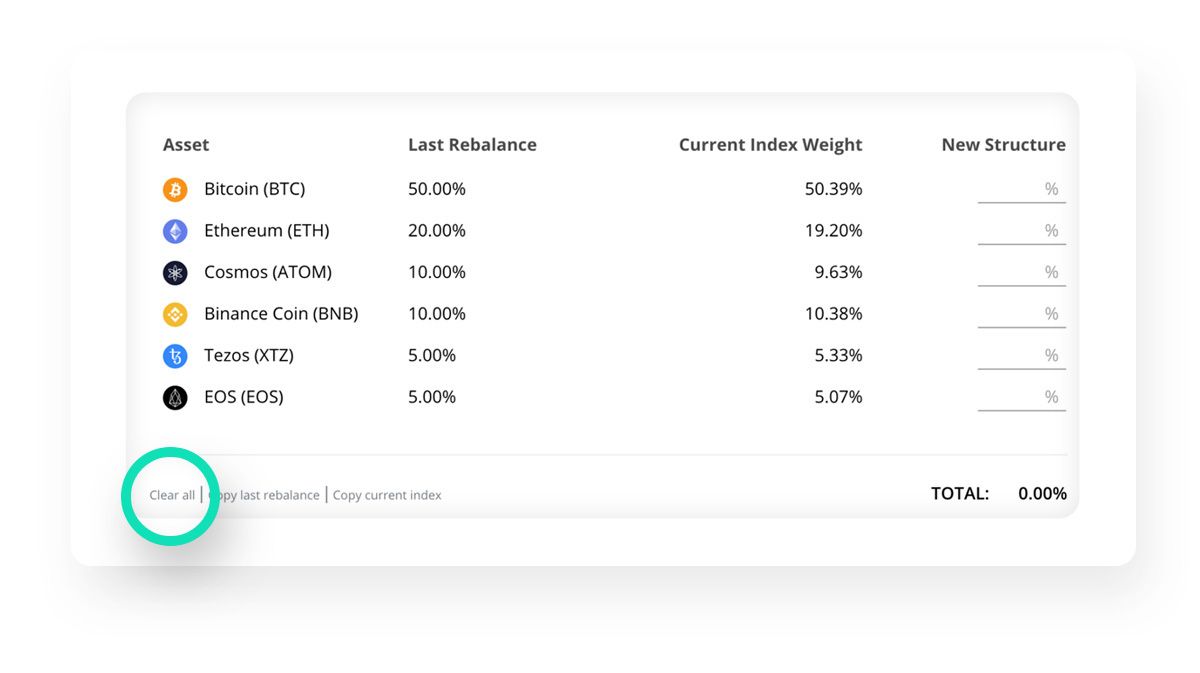1200x673 pixels.
Task: Click Clear all link
Action: click(172, 495)
